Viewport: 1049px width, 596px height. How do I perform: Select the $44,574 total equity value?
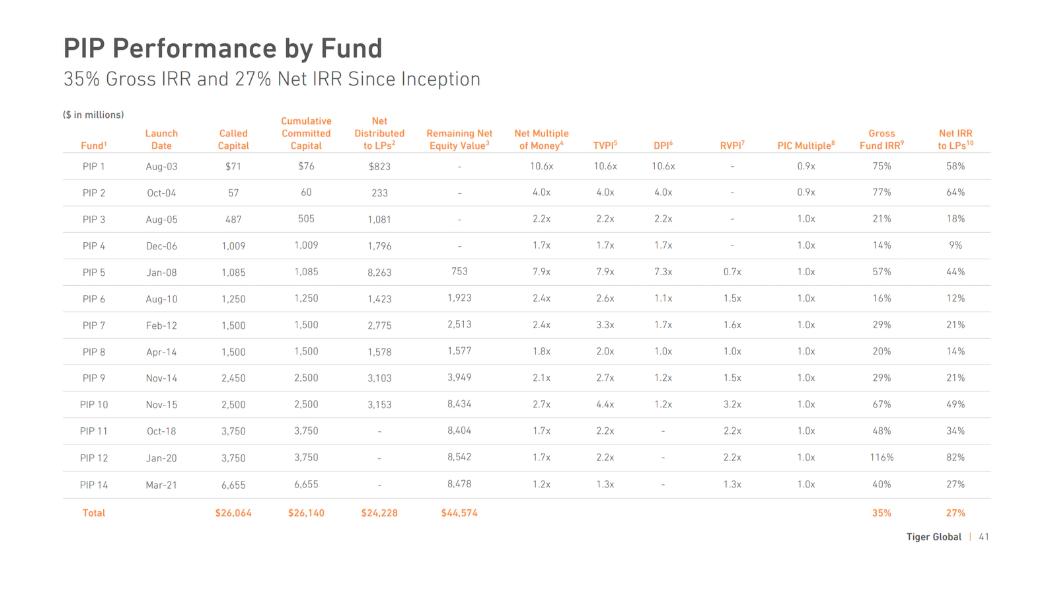459,513
